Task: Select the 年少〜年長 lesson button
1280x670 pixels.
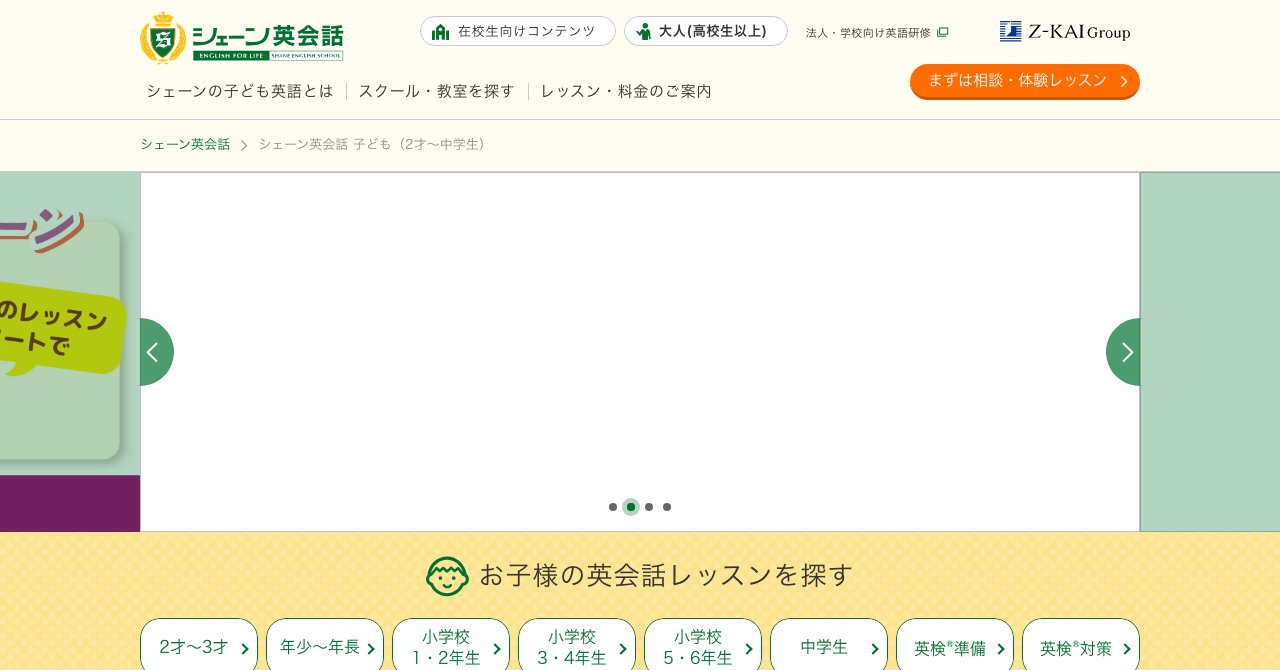Action: pos(325,645)
